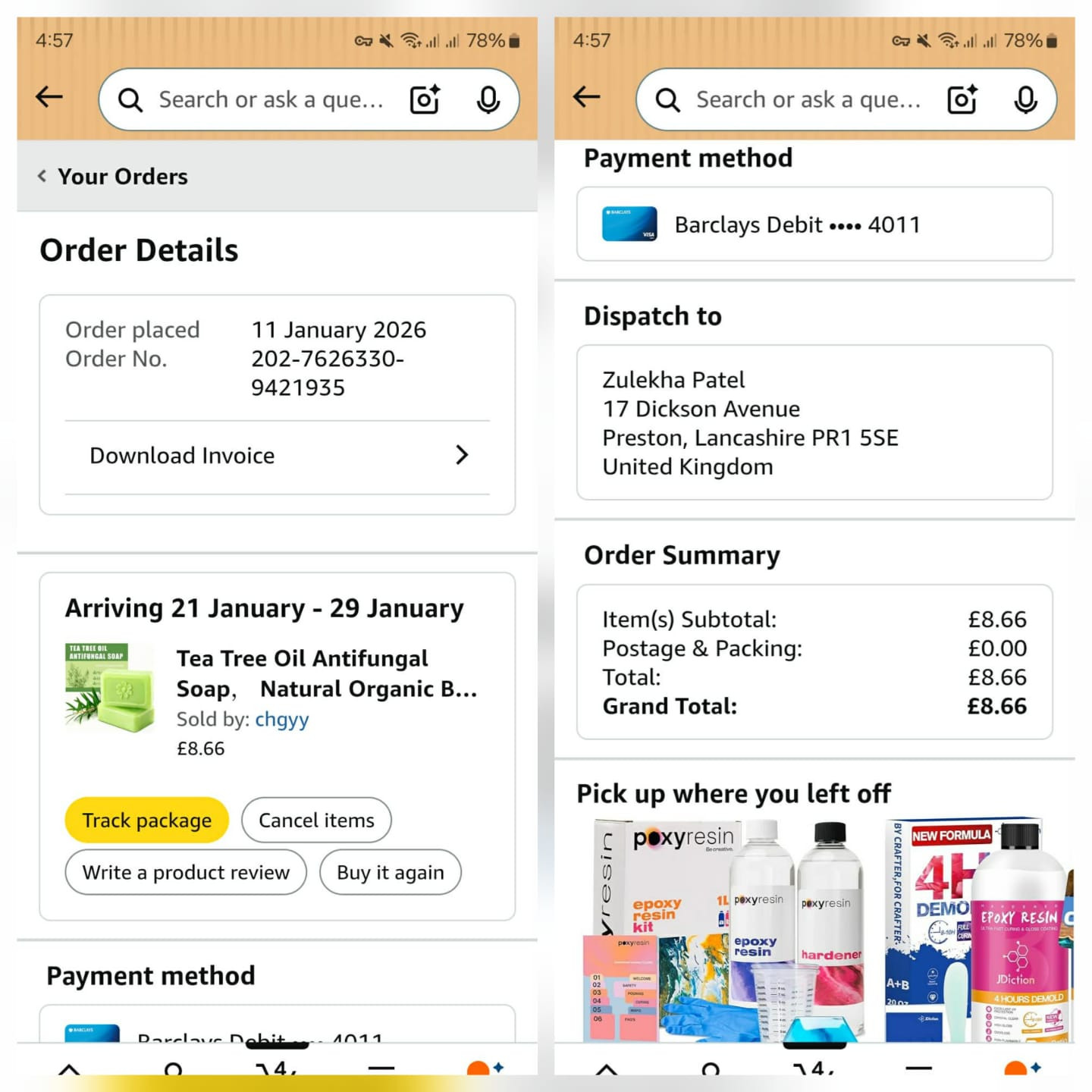Tap the magnifier icon in right search bar
Image resolution: width=1092 pixels, height=1092 pixels.
click(x=667, y=100)
